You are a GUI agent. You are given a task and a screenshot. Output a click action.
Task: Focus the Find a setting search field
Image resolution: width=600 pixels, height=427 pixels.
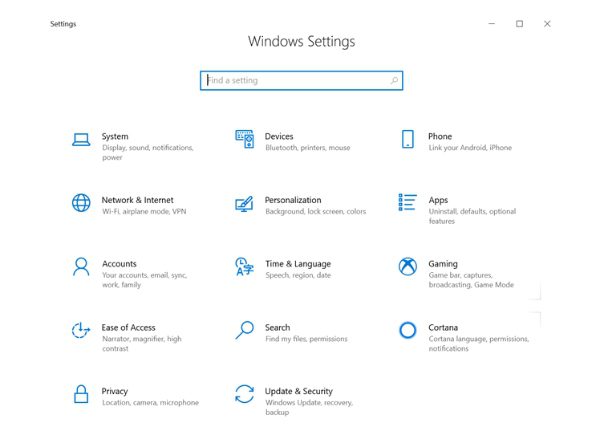point(302,81)
